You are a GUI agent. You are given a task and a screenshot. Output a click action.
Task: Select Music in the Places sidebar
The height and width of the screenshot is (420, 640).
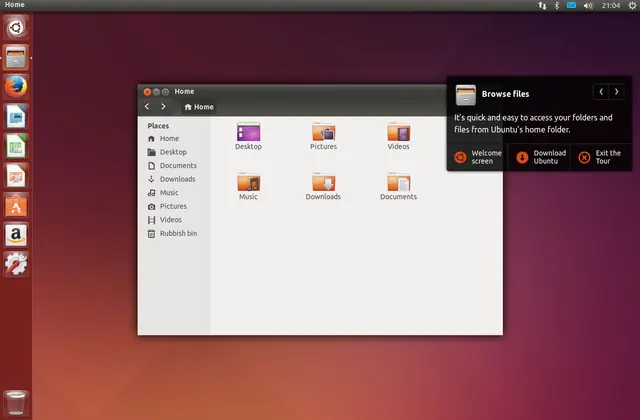pos(169,193)
